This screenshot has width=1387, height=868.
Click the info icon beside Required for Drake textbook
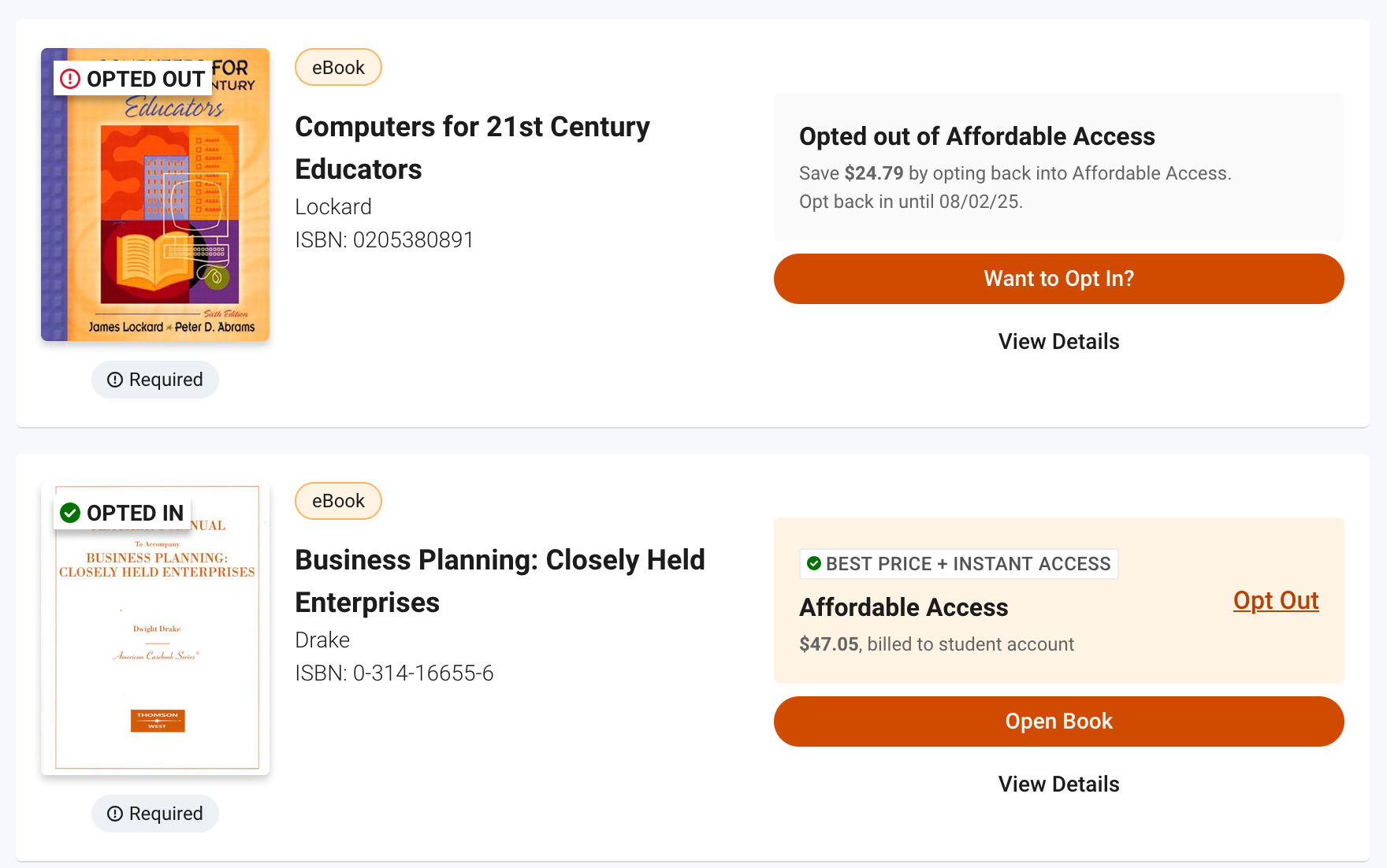coord(116,813)
